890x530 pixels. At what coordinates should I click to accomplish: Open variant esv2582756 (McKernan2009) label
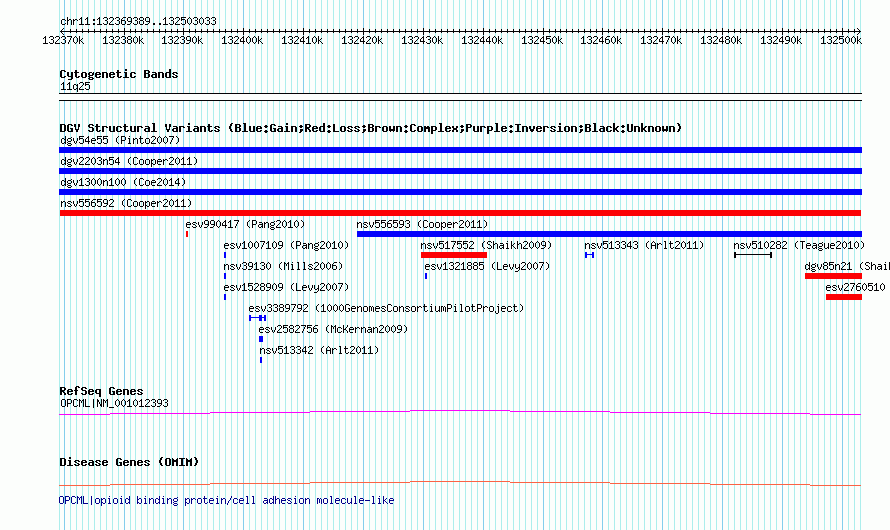(x=333, y=329)
